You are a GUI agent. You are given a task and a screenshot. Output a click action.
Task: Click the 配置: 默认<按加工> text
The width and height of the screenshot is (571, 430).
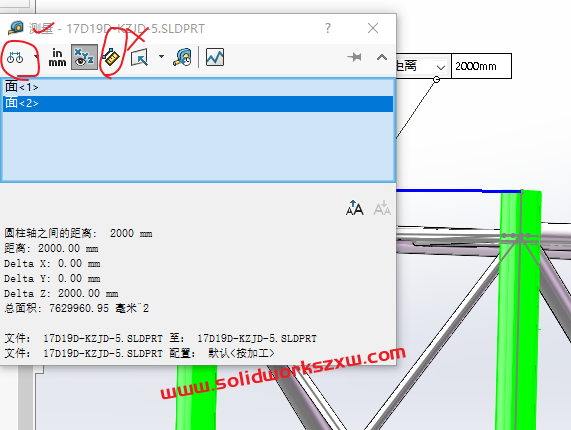(222, 353)
